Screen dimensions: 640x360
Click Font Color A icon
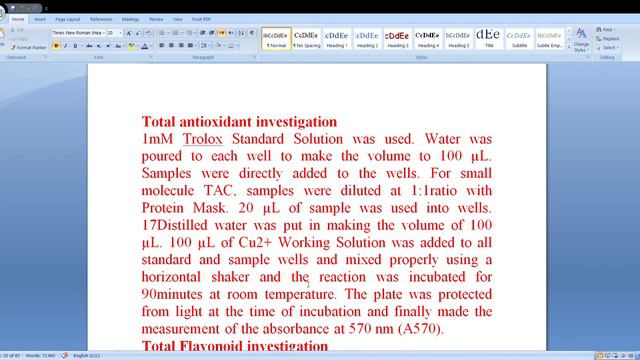[144, 46]
